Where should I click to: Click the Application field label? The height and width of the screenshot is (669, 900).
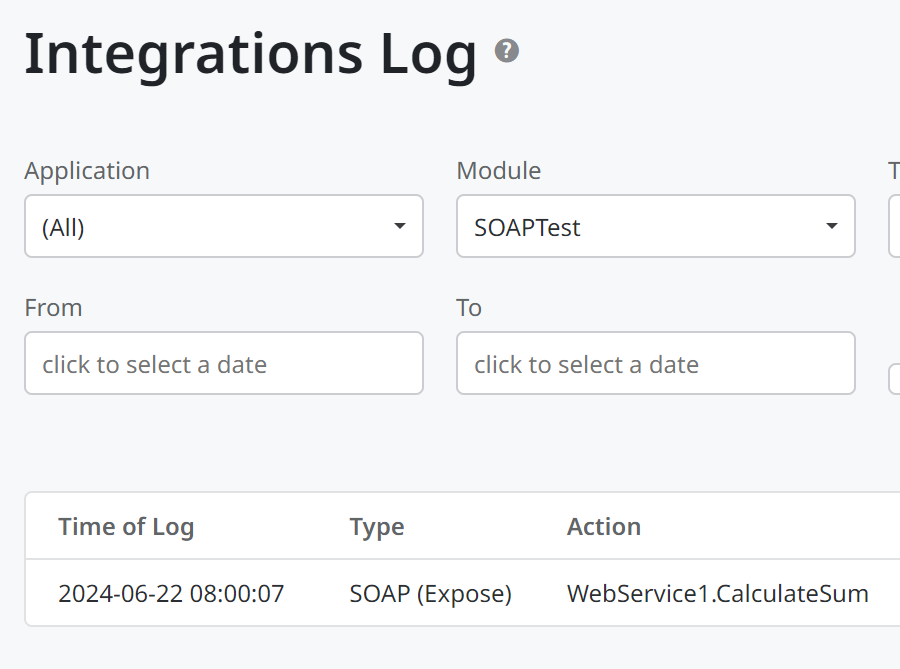pyautogui.click(x=87, y=171)
